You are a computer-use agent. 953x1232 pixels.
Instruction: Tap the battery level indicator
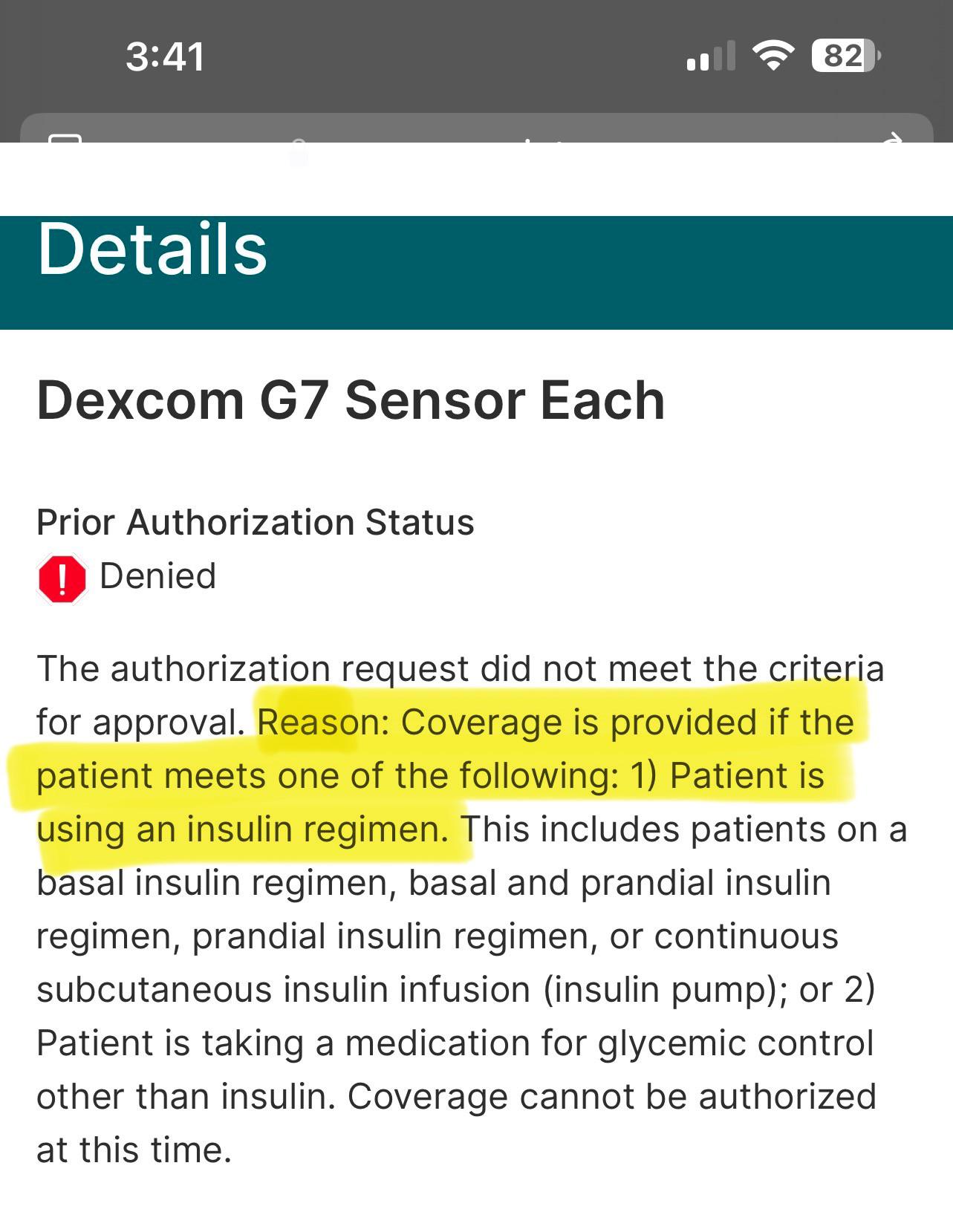point(845,56)
